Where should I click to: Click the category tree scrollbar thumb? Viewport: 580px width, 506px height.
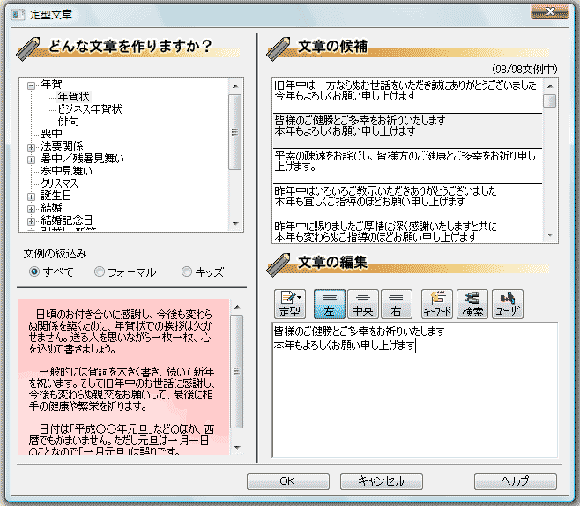pyautogui.click(x=235, y=132)
